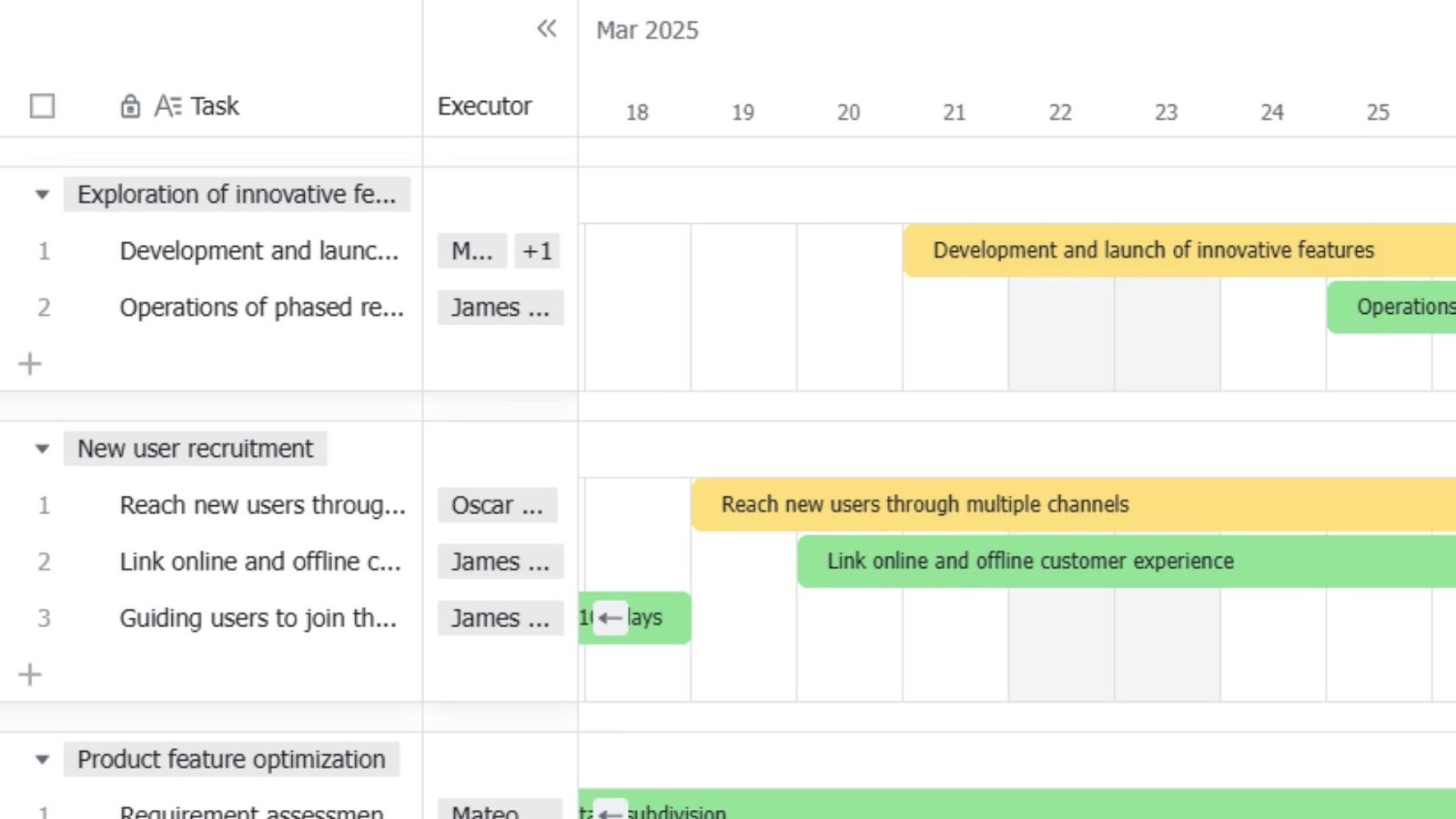Click the Executor column header

pos(484,106)
